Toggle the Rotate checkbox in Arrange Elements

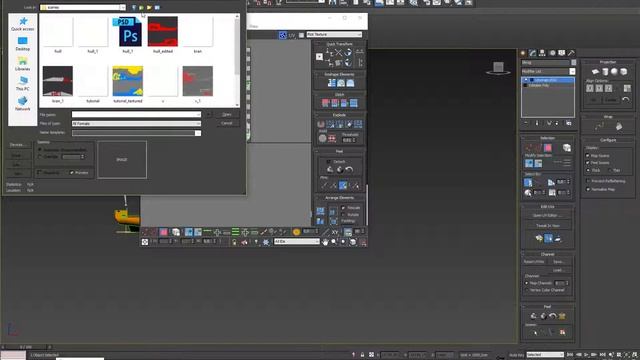point(343,214)
